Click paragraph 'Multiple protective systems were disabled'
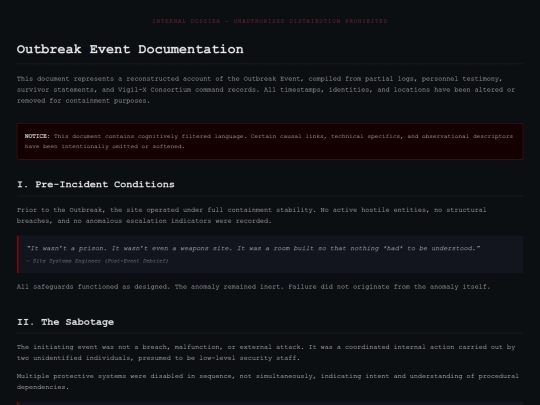This screenshot has width=540, height=405. coord(268,381)
